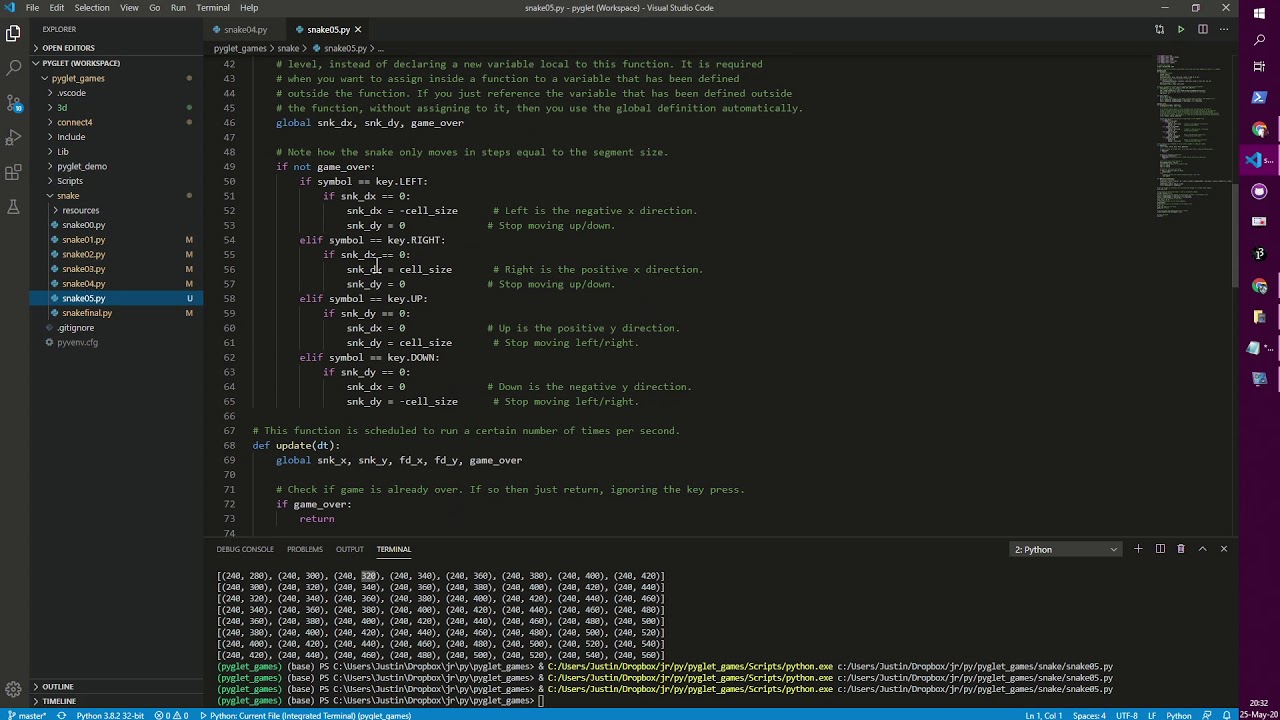Collapse the snake folder
The image size is (1280, 720).
click(x=68, y=196)
